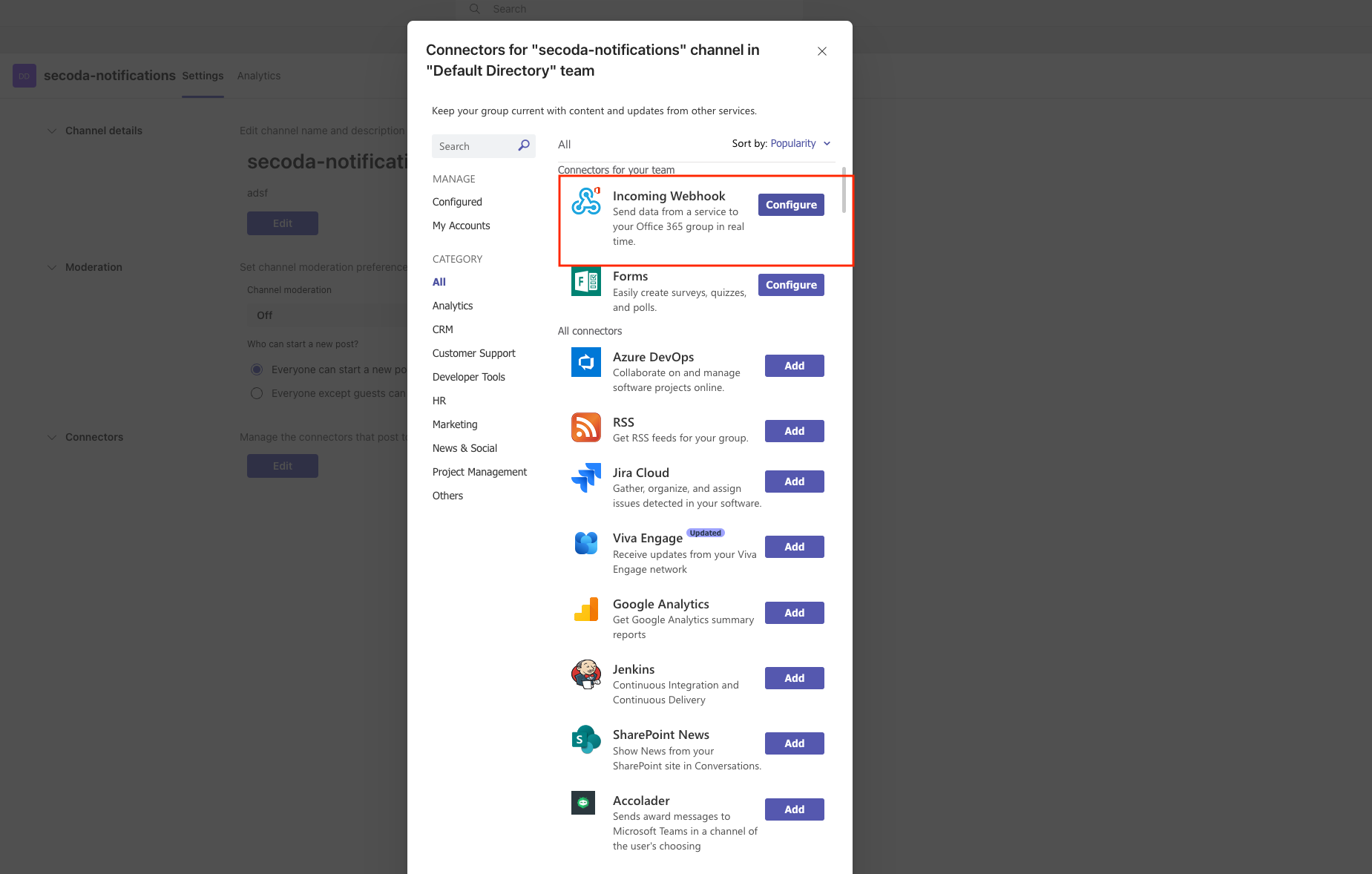Click the connector Search input field

point(475,146)
